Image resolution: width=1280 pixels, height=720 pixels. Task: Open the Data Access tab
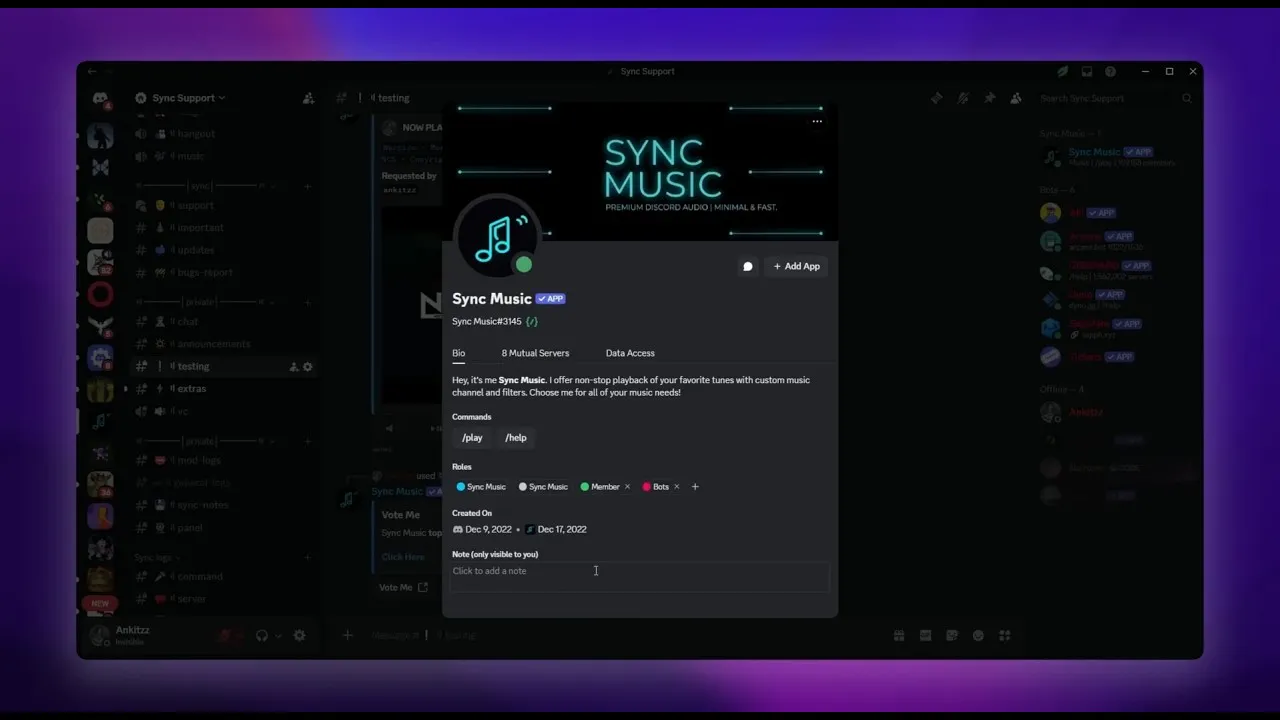coord(630,353)
